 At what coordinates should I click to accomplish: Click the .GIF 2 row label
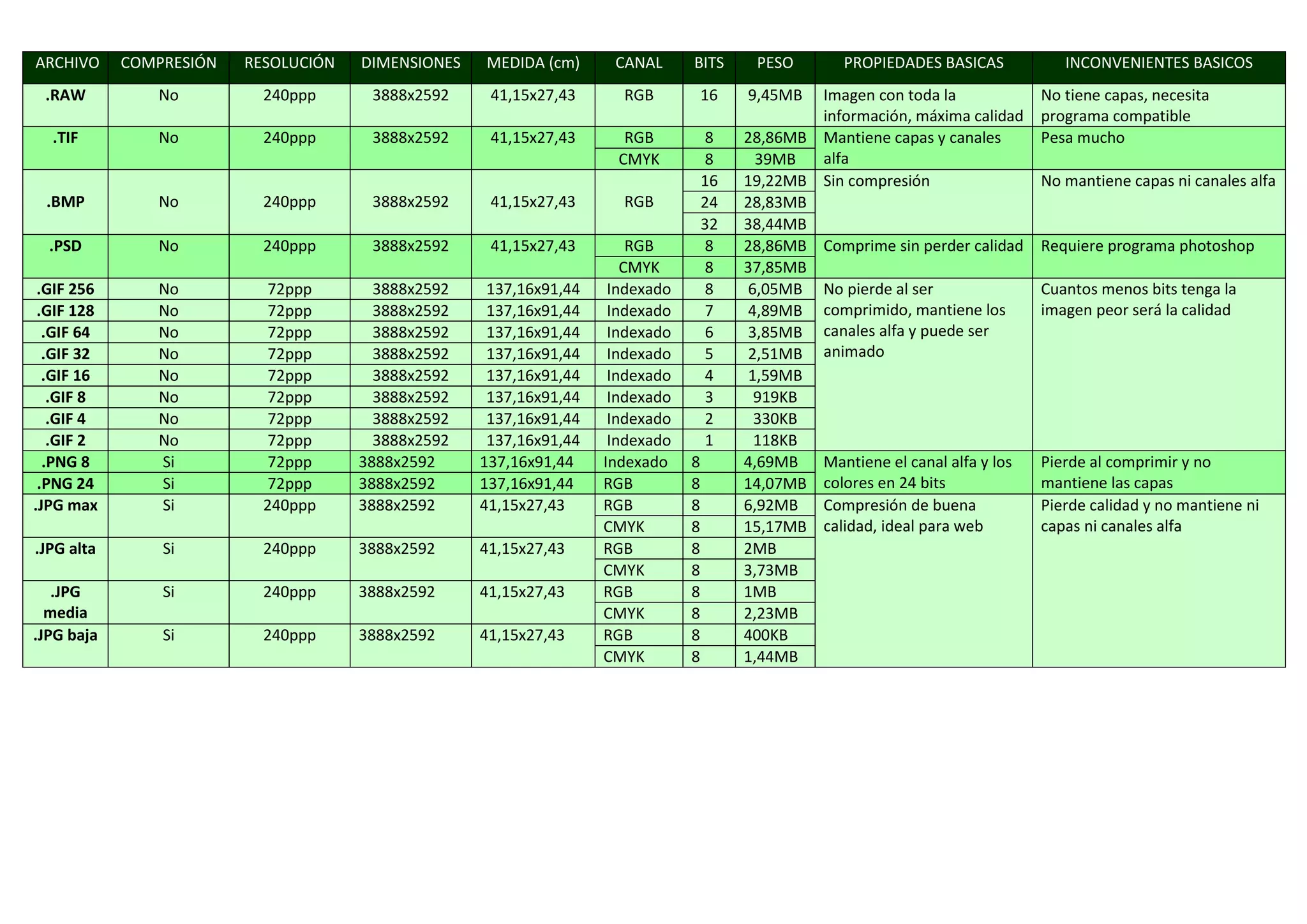click(x=66, y=440)
